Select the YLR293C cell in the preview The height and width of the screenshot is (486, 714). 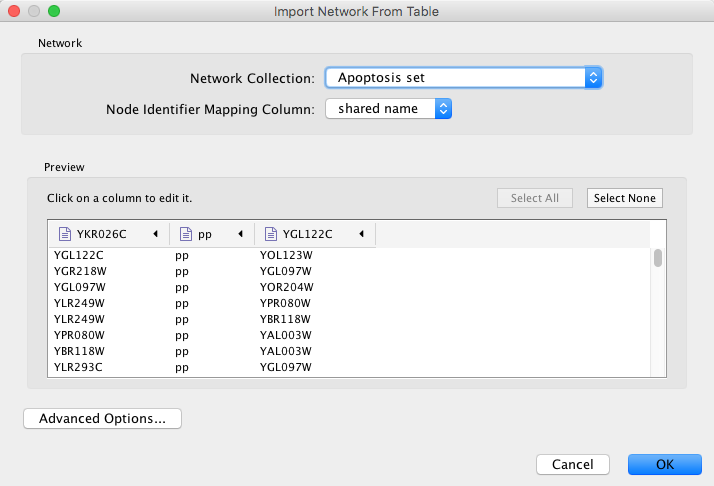click(x=79, y=367)
